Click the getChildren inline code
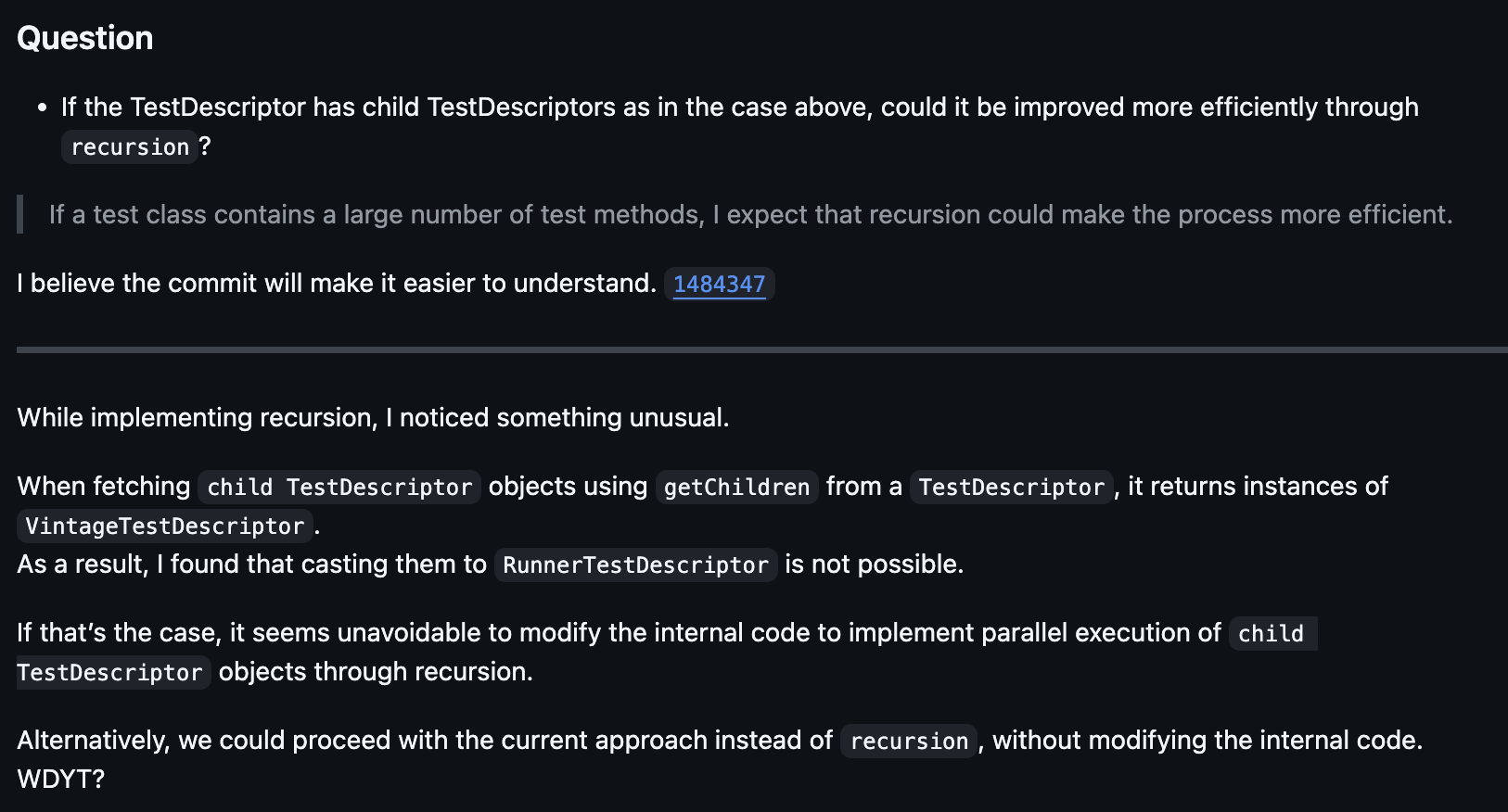 pos(736,487)
